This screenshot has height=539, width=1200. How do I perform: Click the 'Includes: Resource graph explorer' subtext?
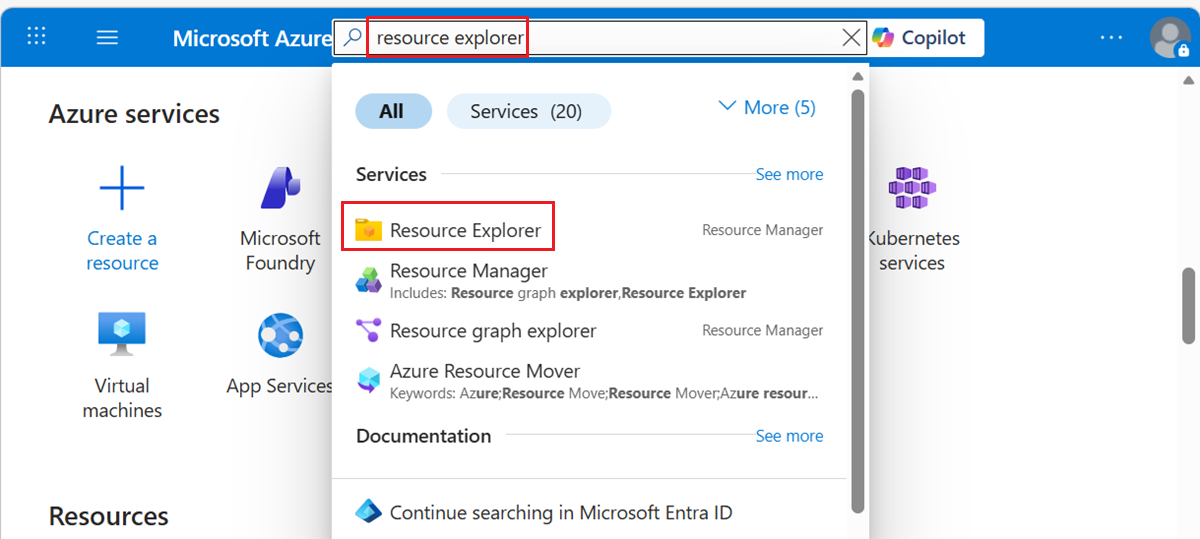pyautogui.click(x=568, y=293)
